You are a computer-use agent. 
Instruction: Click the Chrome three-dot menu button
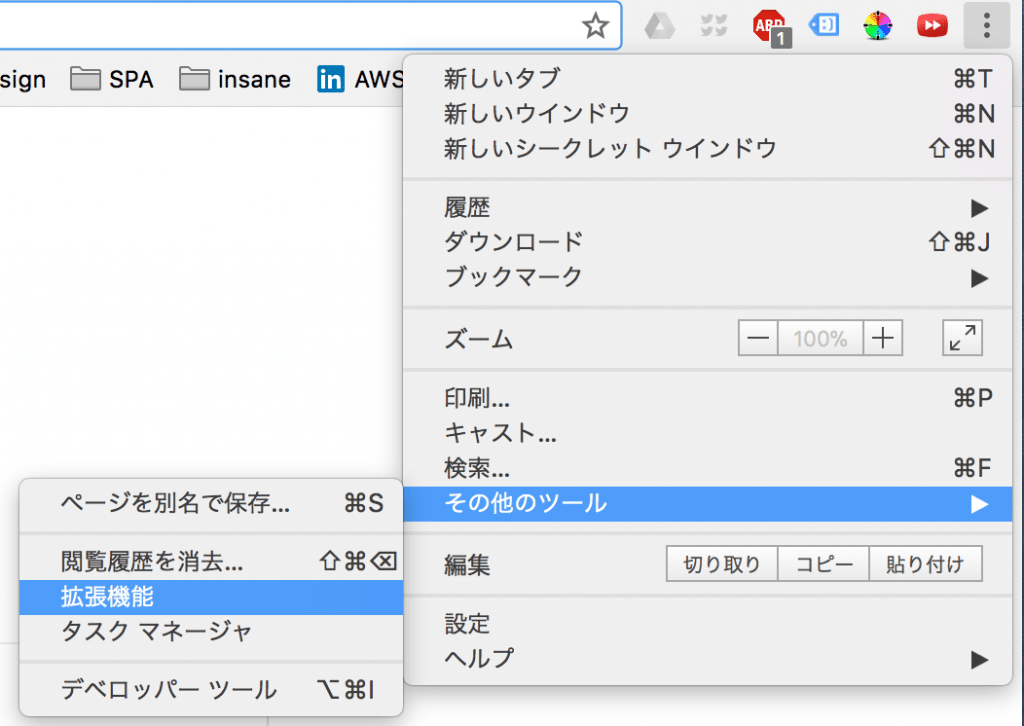tap(986, 25)
